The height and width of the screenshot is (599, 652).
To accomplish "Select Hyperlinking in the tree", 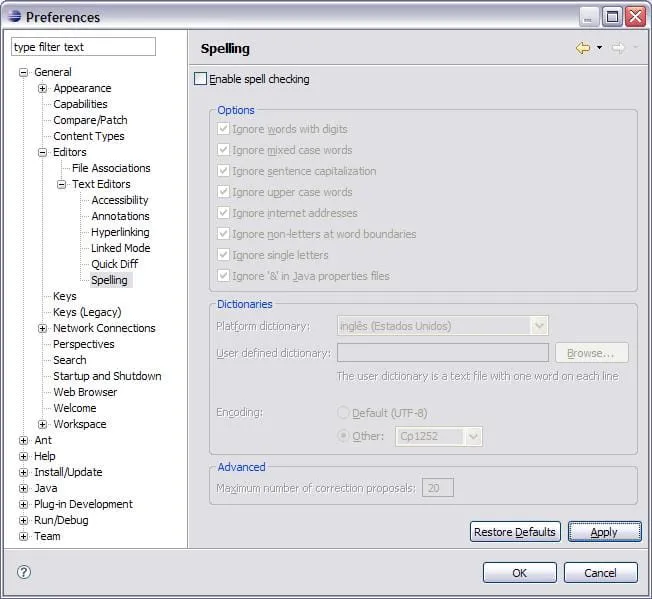I will click(120, 232).
